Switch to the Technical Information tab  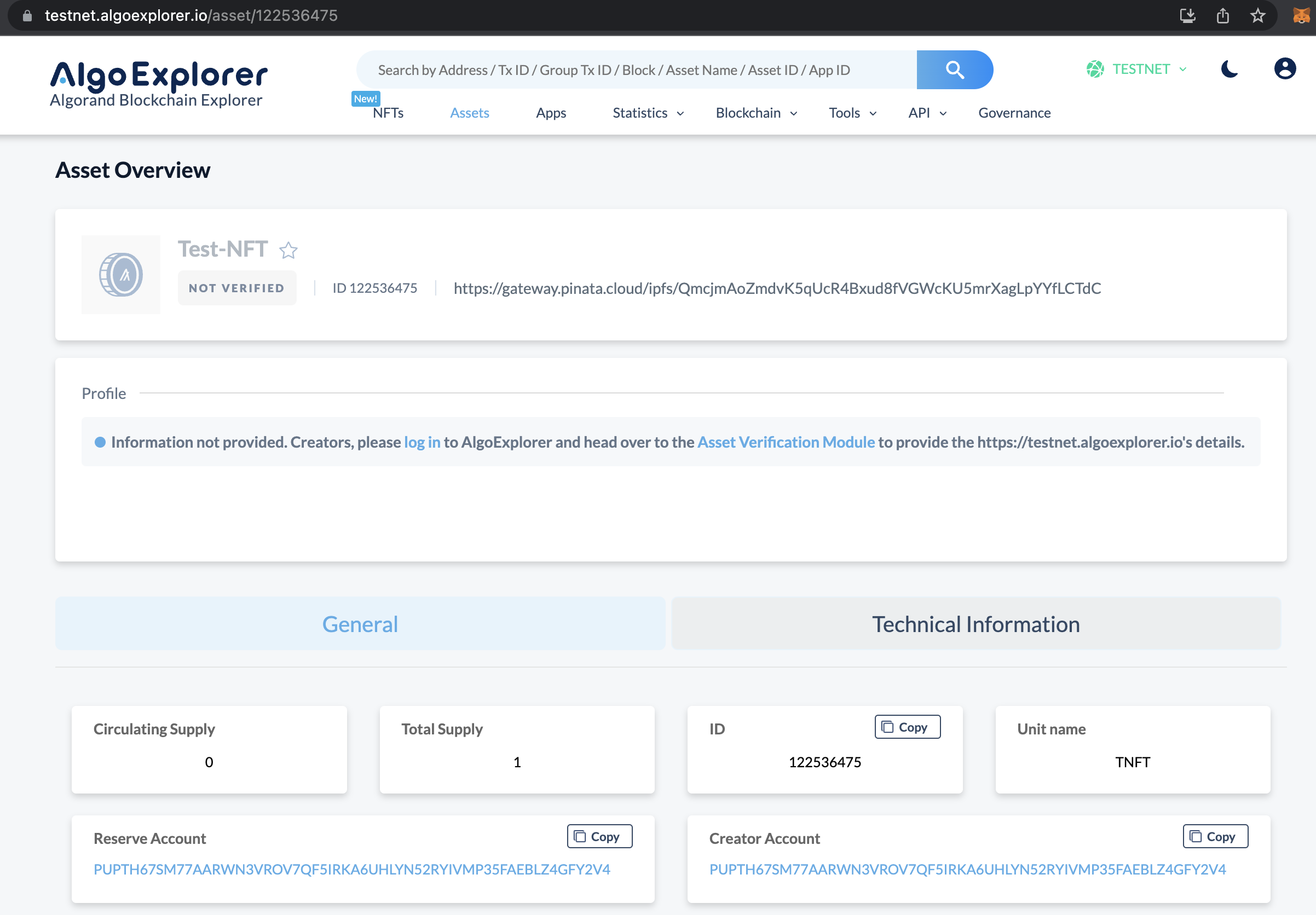976,623
